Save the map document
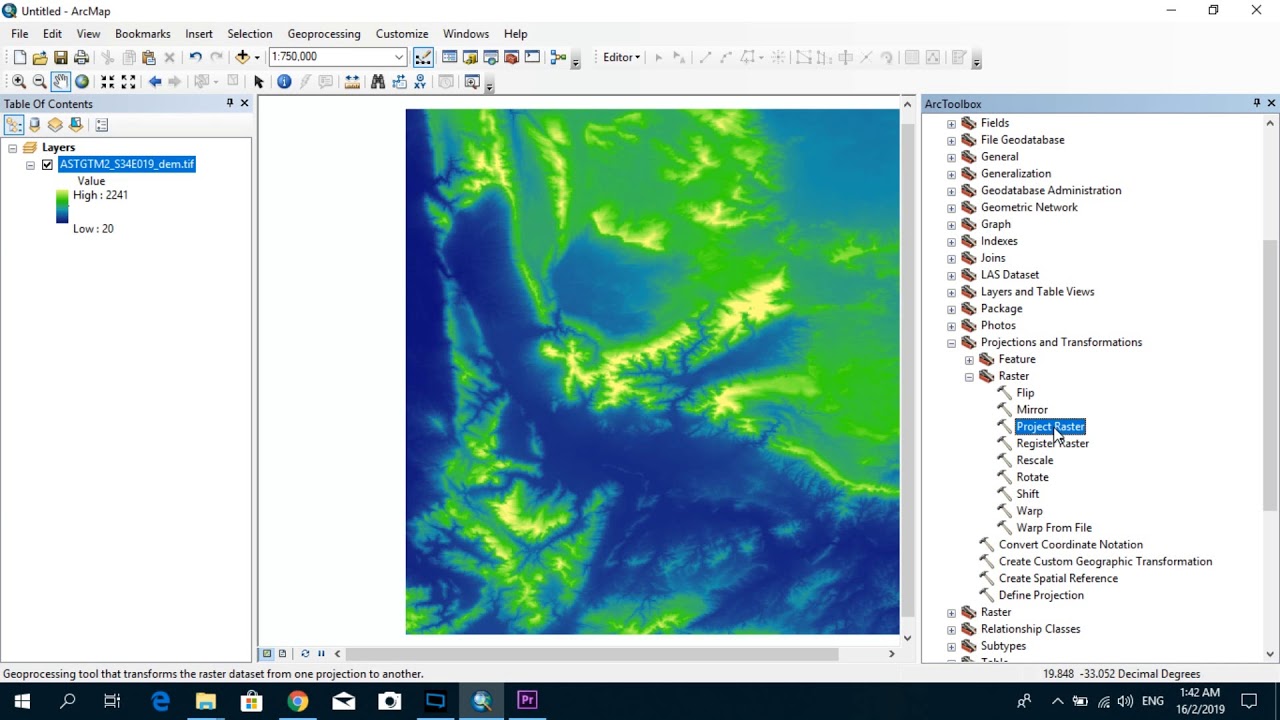This screenshot has width=1280, height=720. tap(61, 57)
